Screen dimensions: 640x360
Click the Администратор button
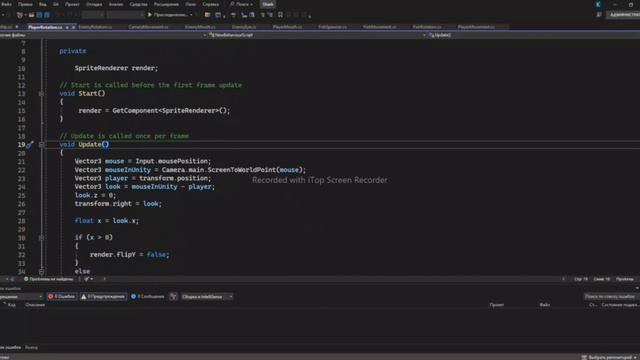coord(623,15)
